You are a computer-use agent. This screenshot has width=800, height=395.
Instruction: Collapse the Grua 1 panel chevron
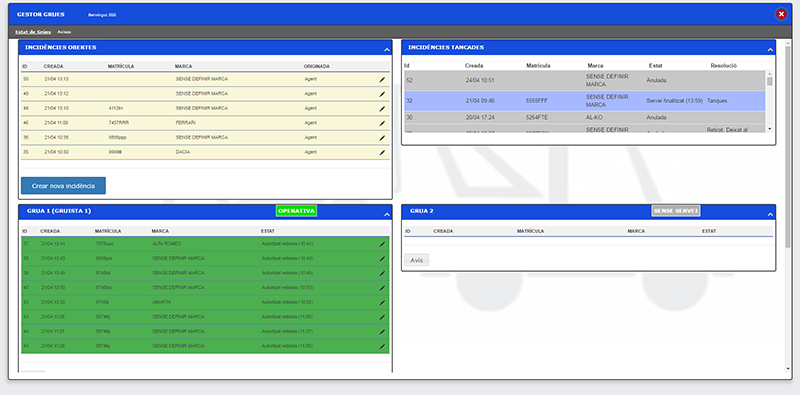(387, 214)
